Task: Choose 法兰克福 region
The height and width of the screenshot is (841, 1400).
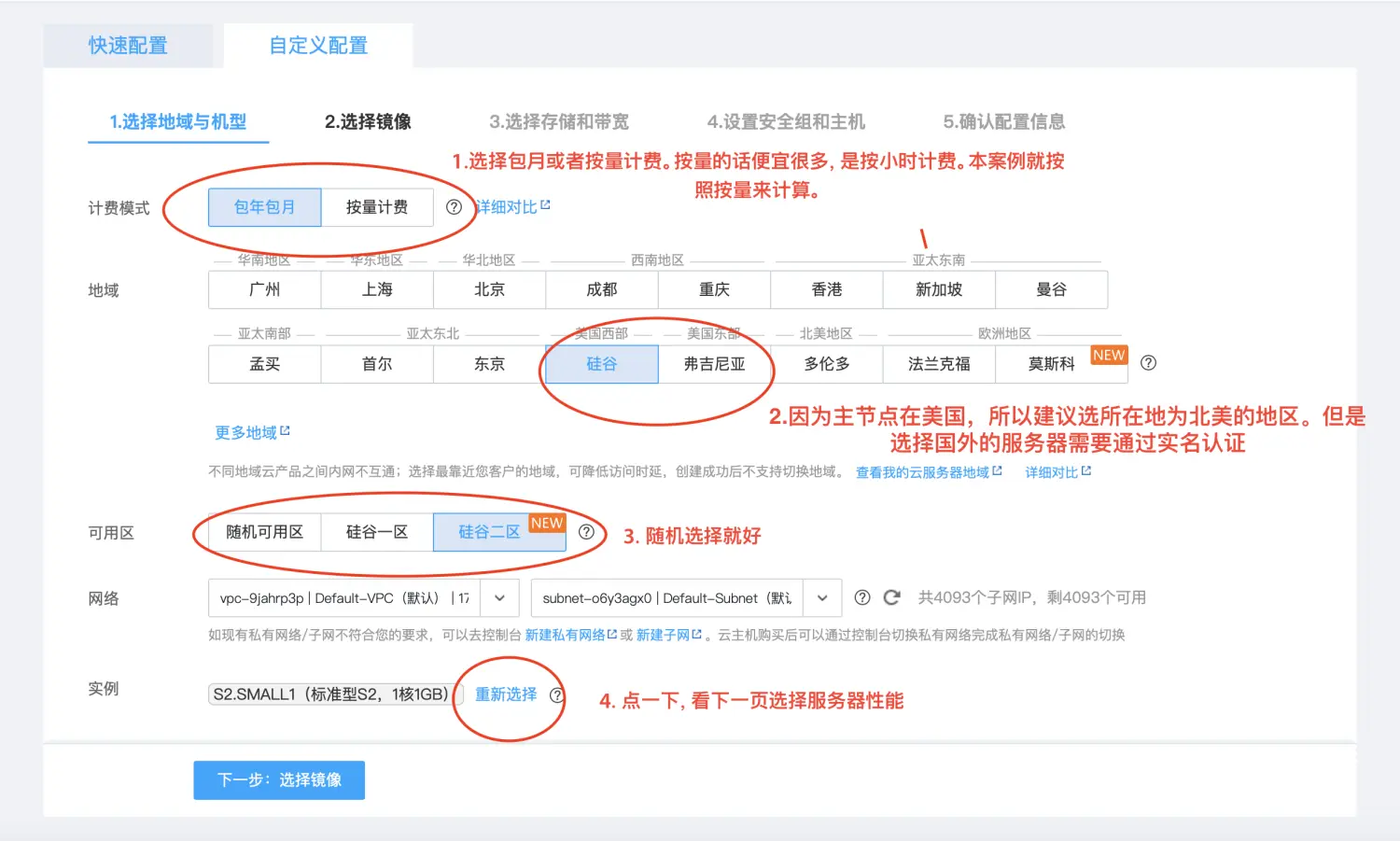Action: click(x=939, y=364)
